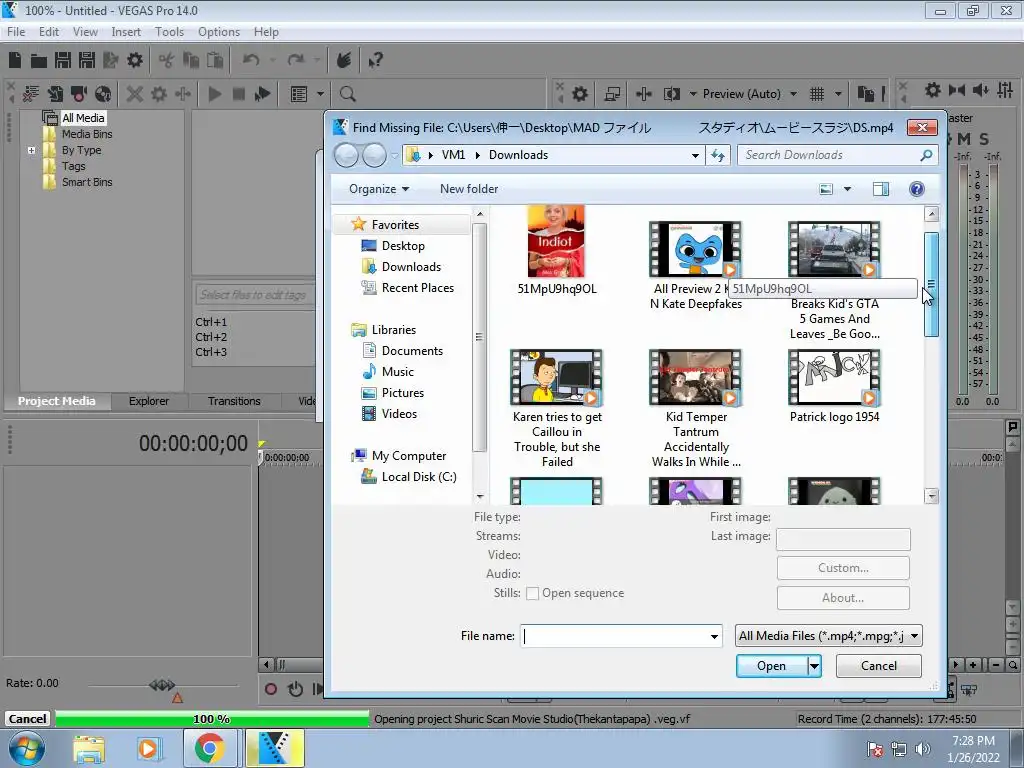Click the New project icon in VEGAS toolbar
Screen dimensions: 1024x768
[15, 61]
